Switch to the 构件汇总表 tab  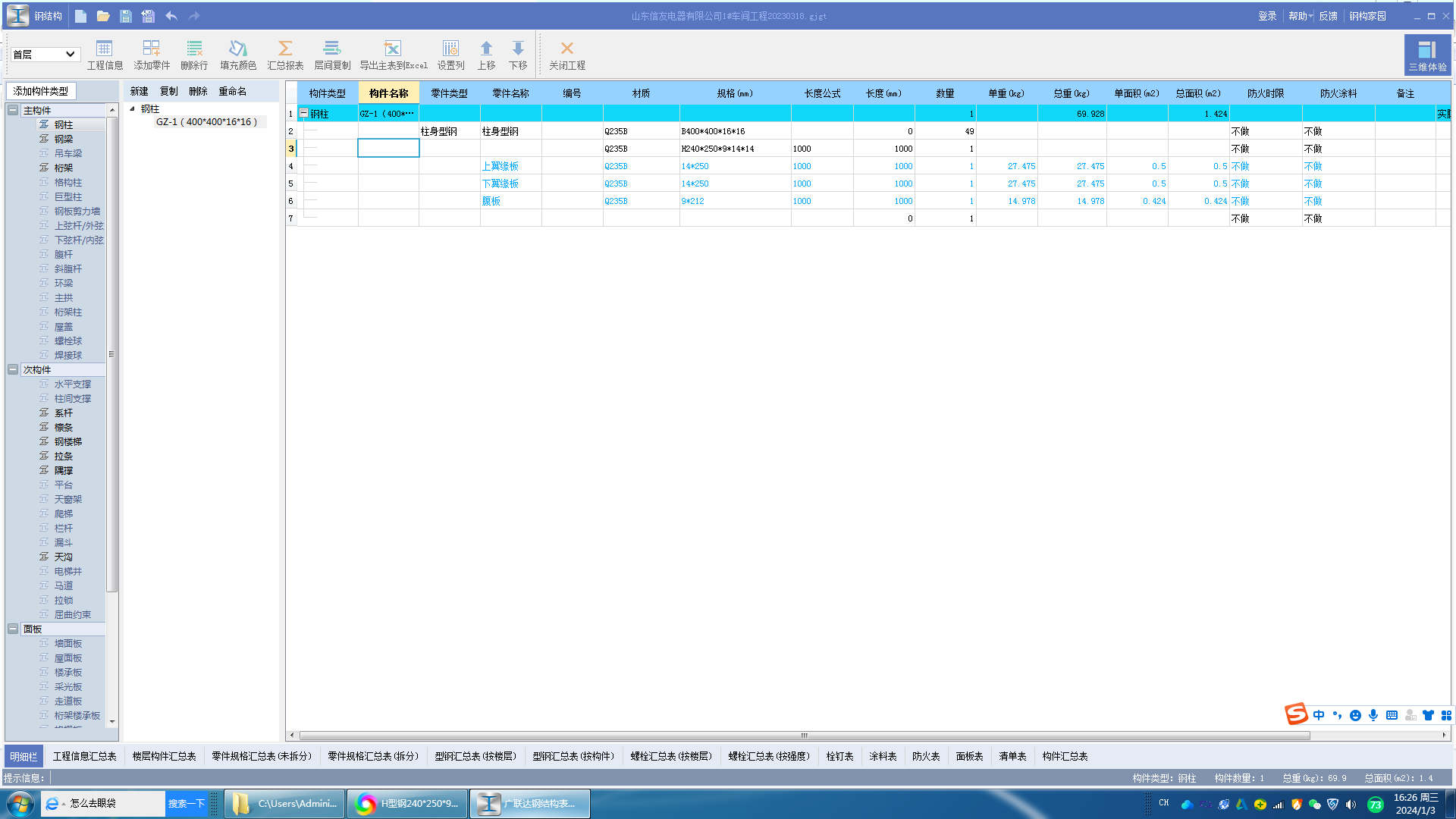pyautogui.click(x=1065, y=757)
